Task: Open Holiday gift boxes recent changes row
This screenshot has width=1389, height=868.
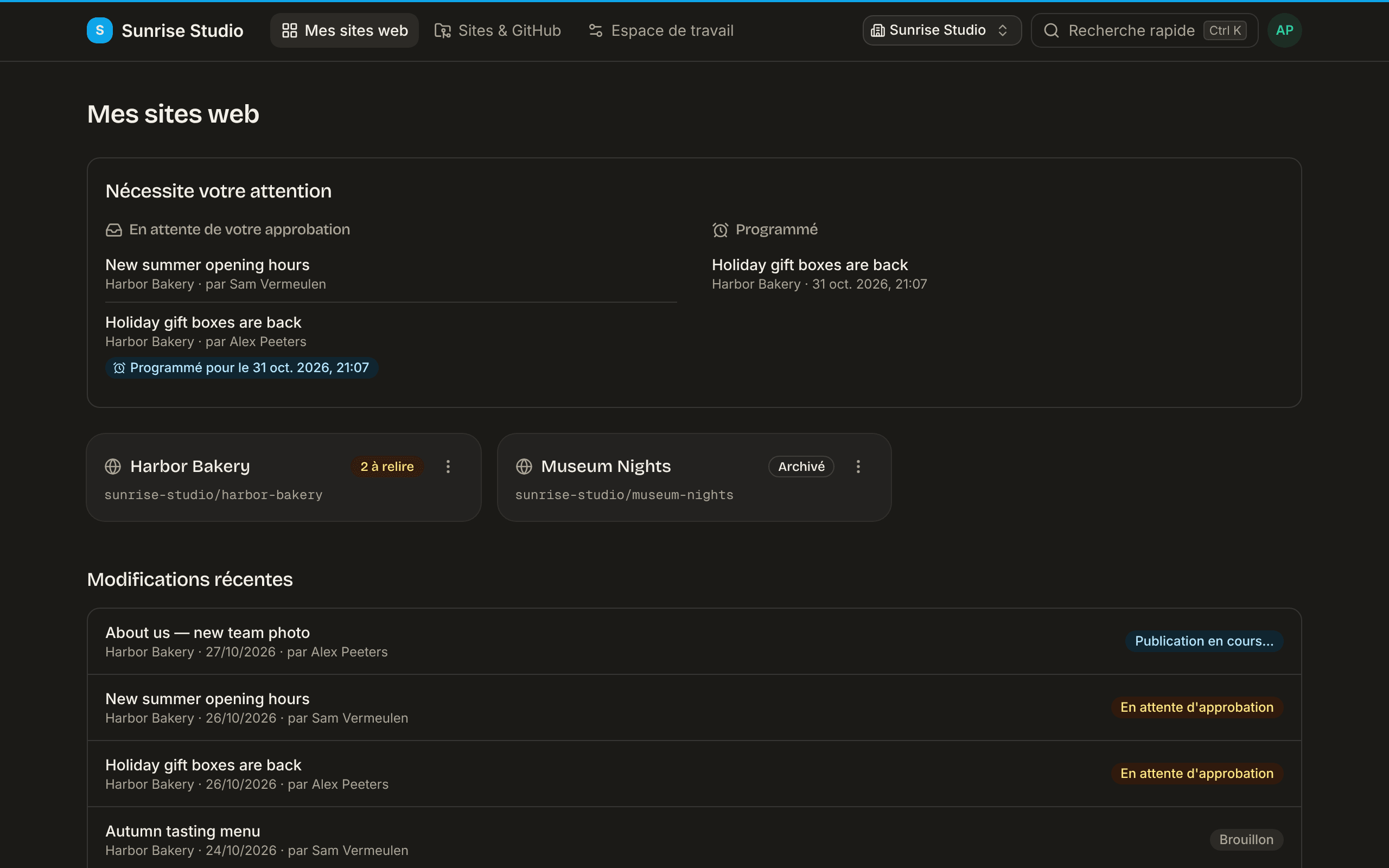Action: click(694, 774)
